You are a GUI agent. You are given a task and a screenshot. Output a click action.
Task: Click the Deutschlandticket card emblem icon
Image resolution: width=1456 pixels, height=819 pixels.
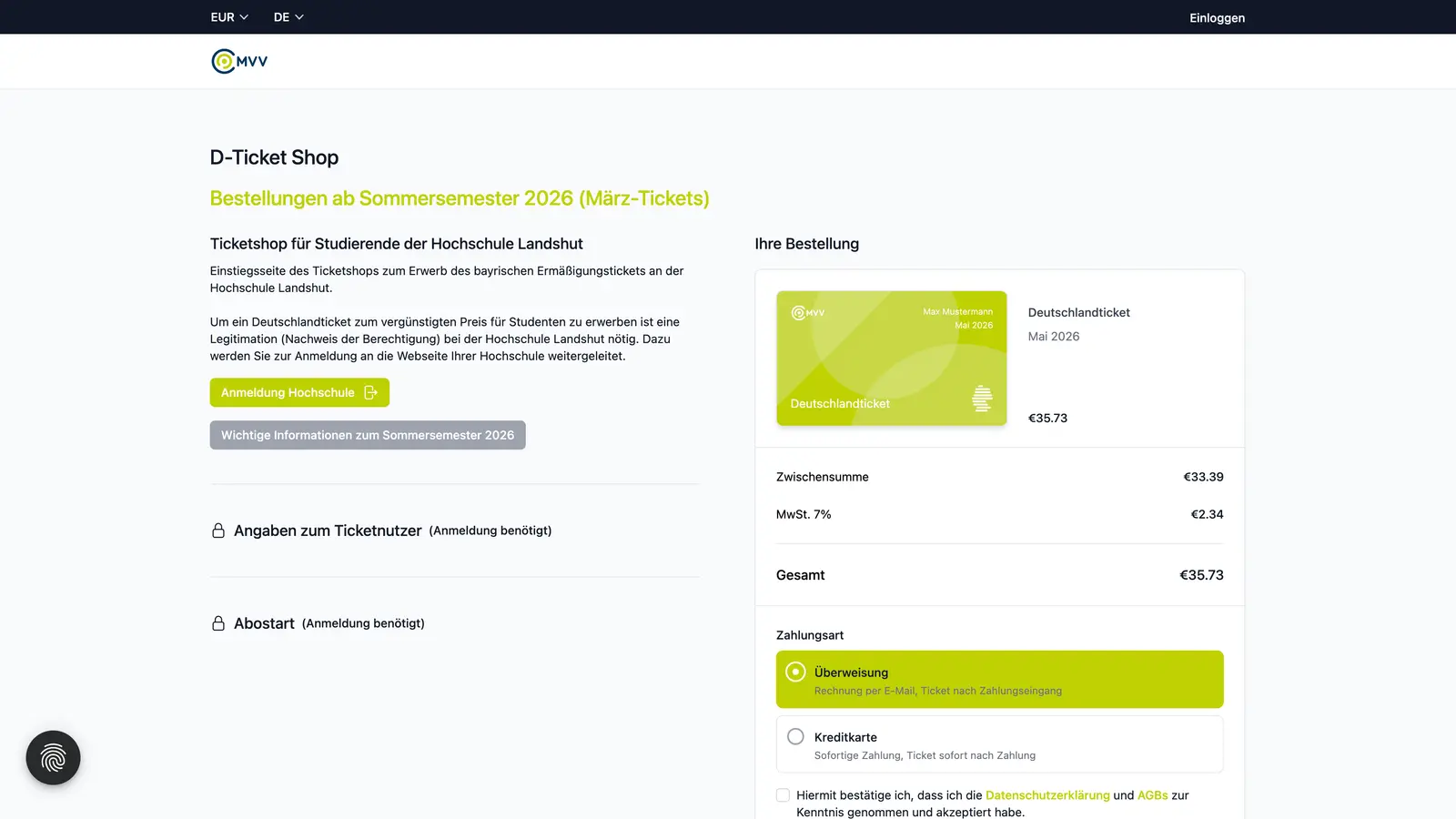(x=982, y=399)
